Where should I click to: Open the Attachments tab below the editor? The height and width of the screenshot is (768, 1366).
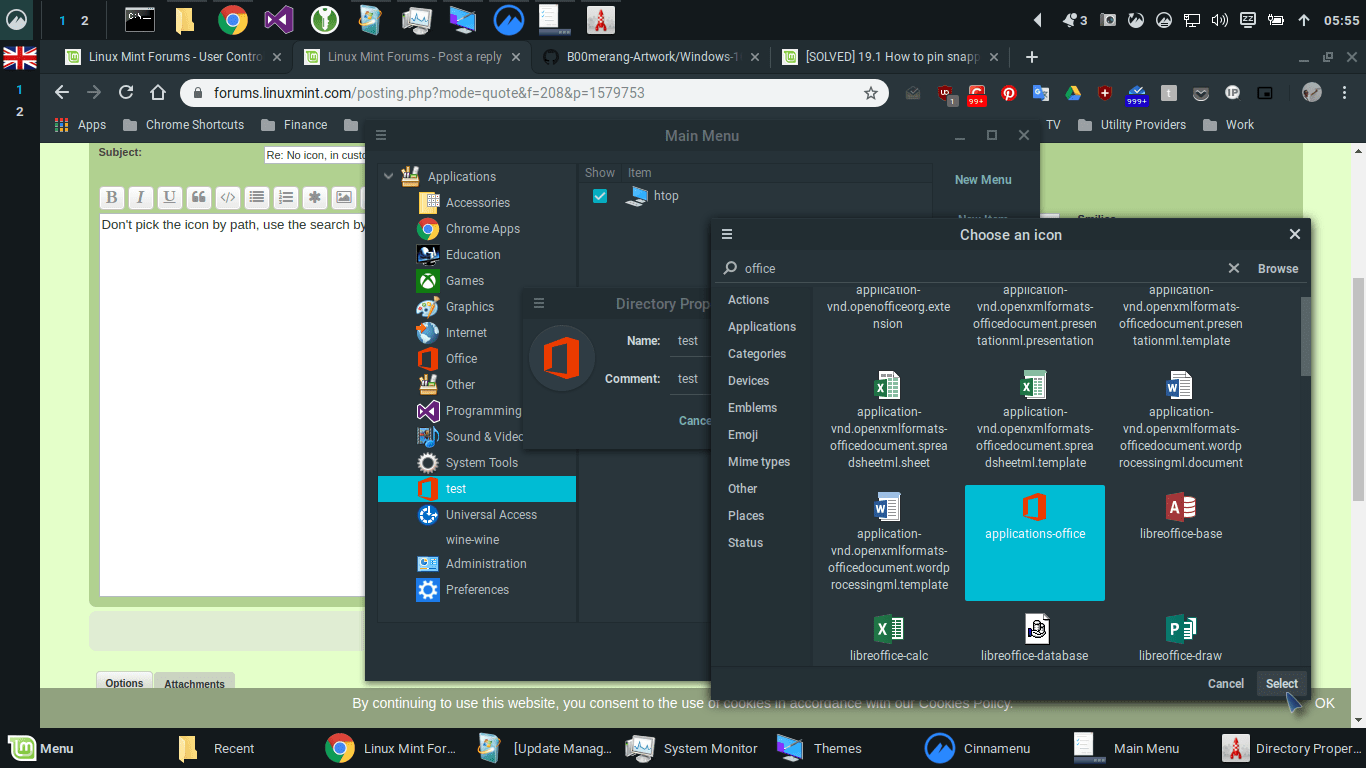(x=194, y=684)
